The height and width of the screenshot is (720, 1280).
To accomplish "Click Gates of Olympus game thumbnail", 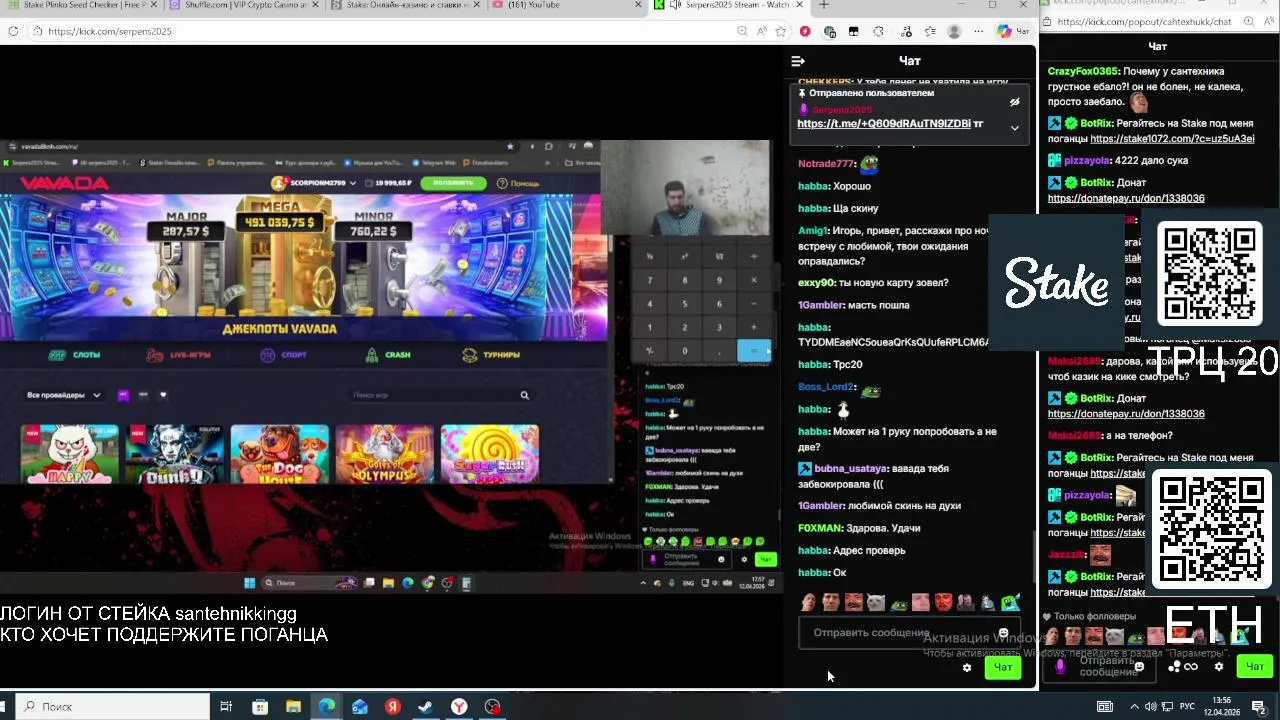I will [x=384, y=454].
